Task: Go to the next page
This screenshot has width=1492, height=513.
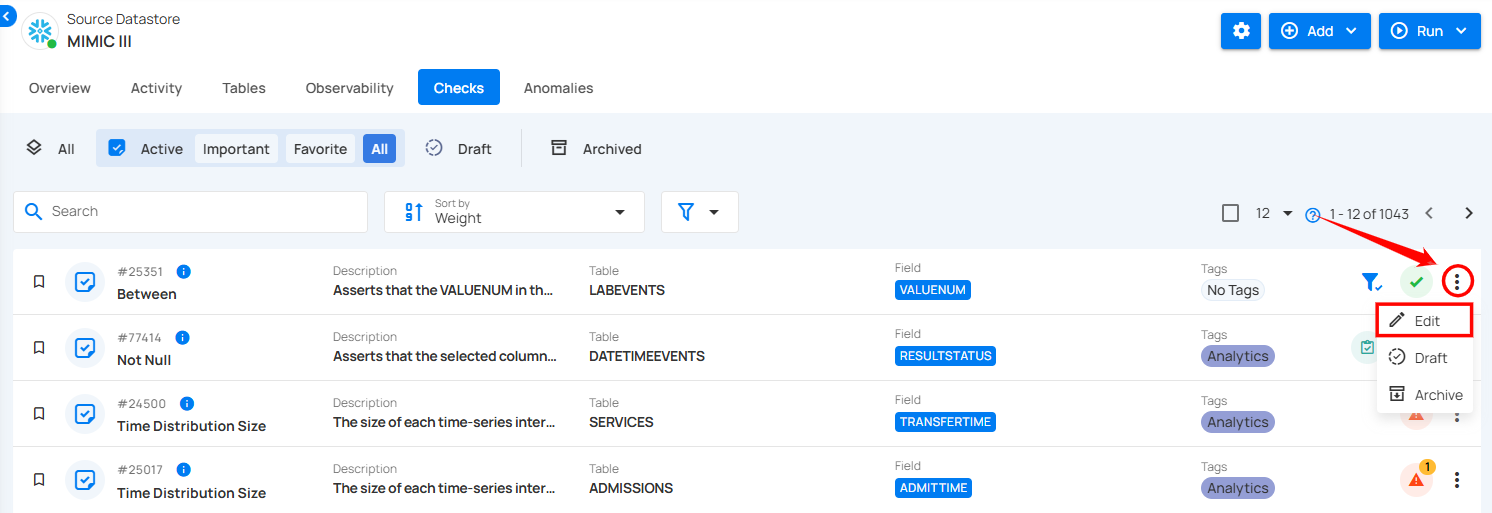Action: [x=1469, y=213]
